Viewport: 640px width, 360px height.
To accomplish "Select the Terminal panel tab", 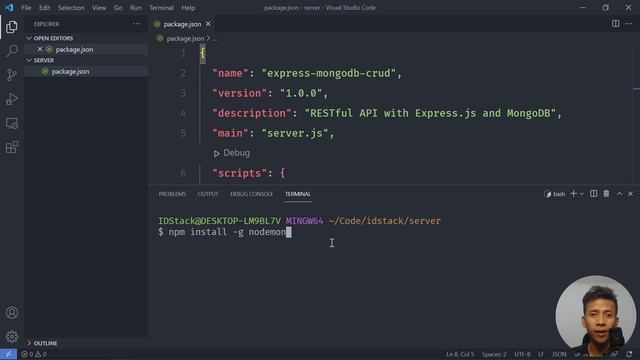I will [x=298, y=194].
